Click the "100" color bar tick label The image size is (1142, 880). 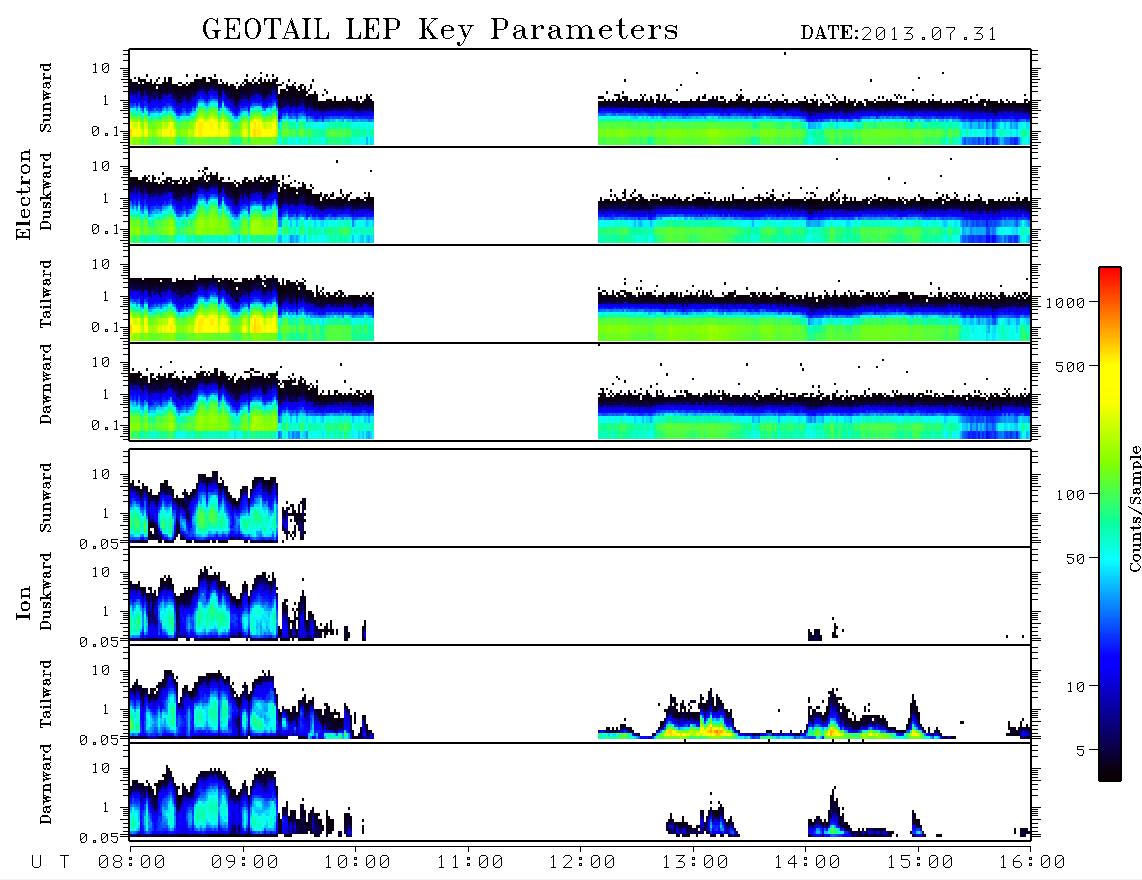click(x=1070, y=495)
